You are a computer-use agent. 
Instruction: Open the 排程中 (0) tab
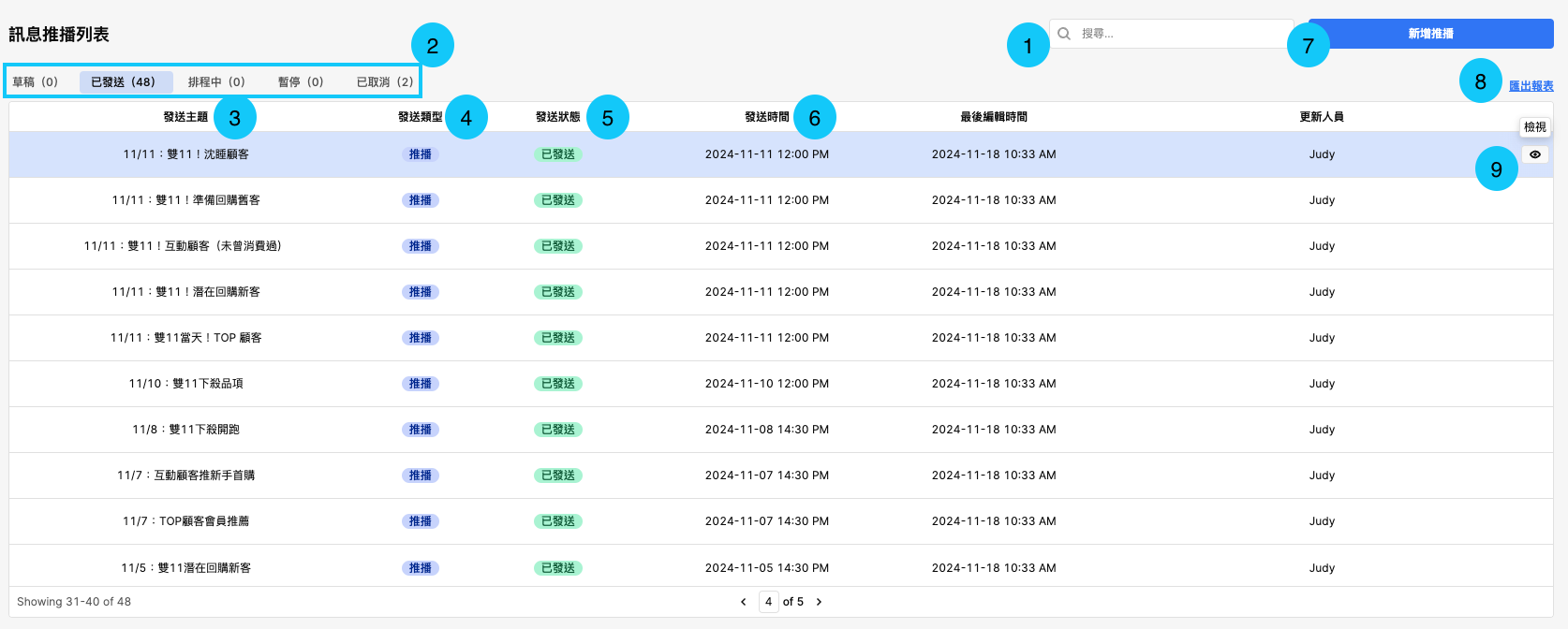click(x=216, y=82)
